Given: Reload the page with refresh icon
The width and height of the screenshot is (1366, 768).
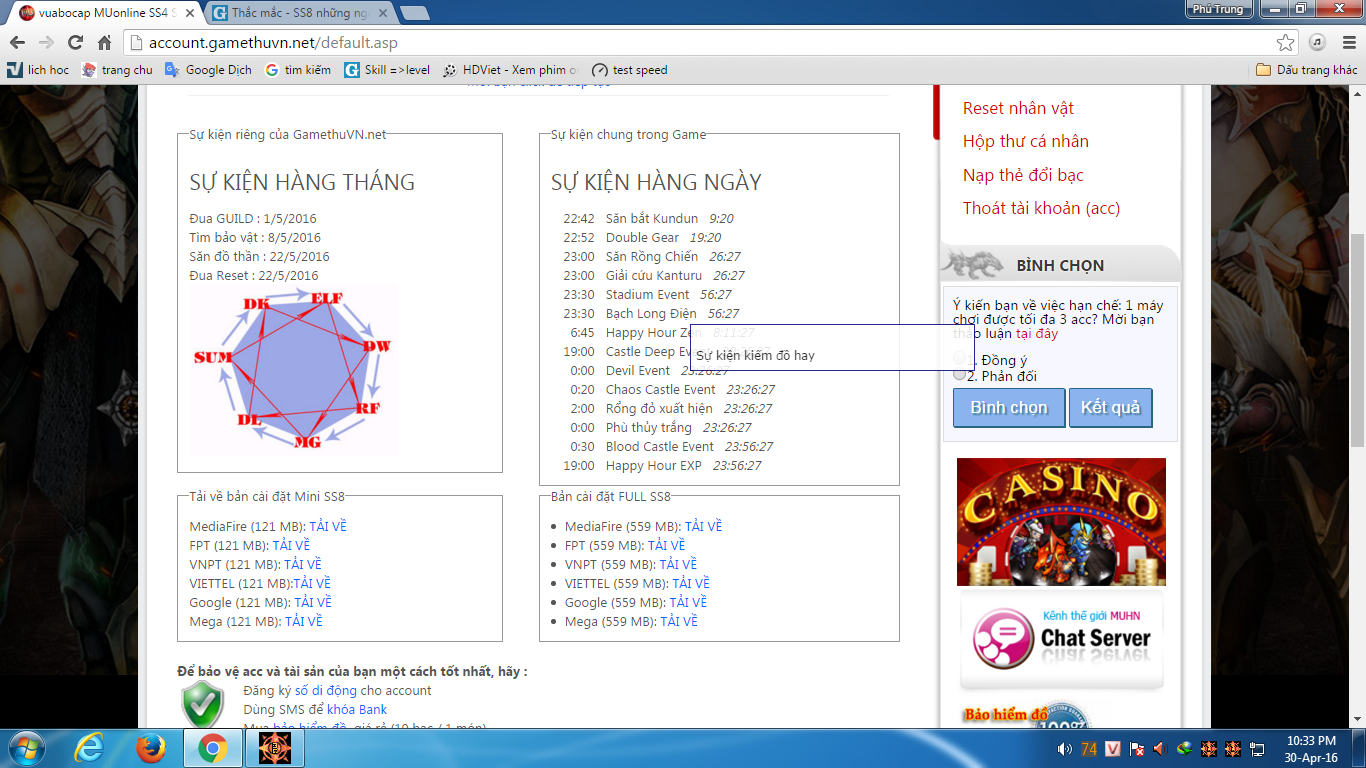Looking at the screenshot, I should [x=75, y=43].
